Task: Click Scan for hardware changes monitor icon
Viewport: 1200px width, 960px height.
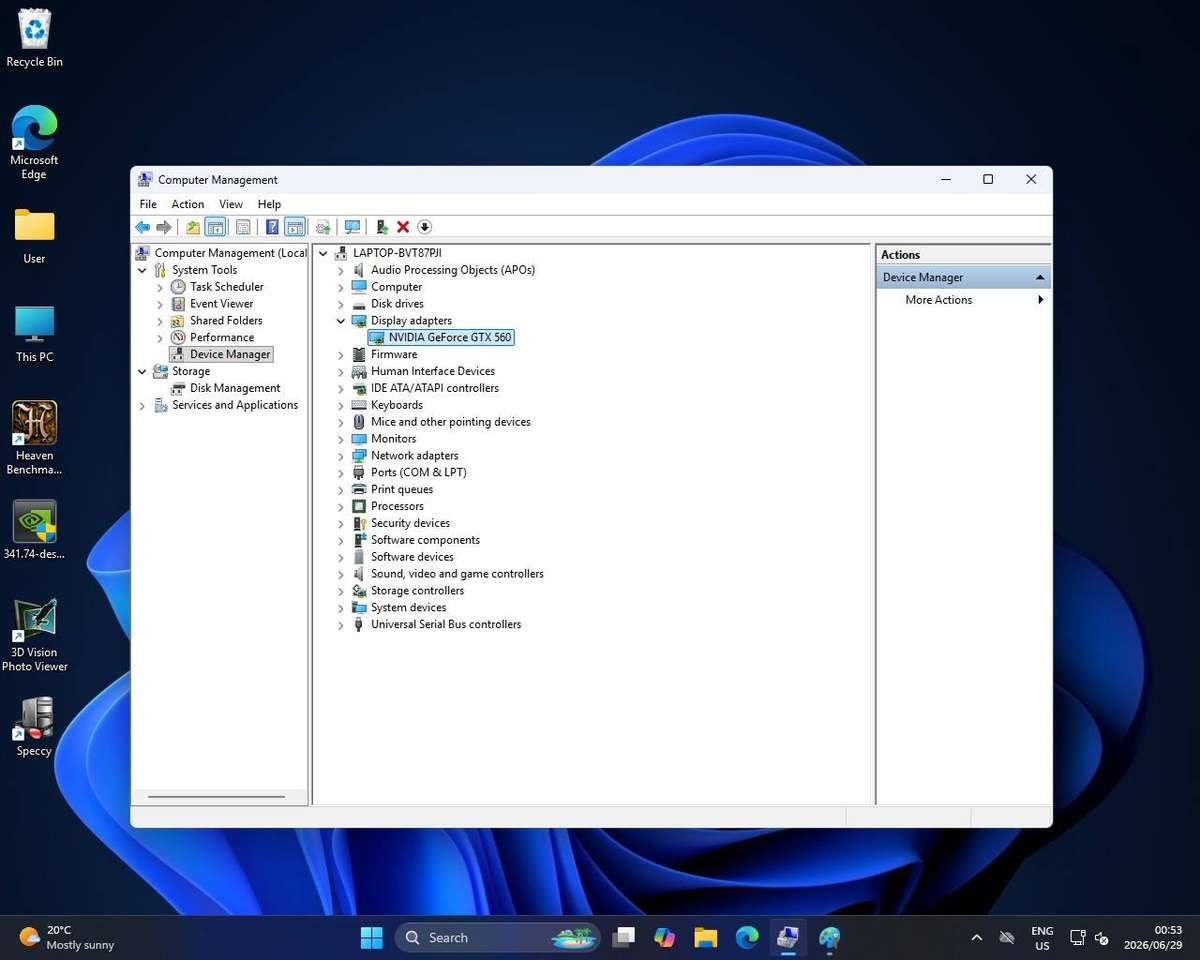Action: (x=352, y=227)
